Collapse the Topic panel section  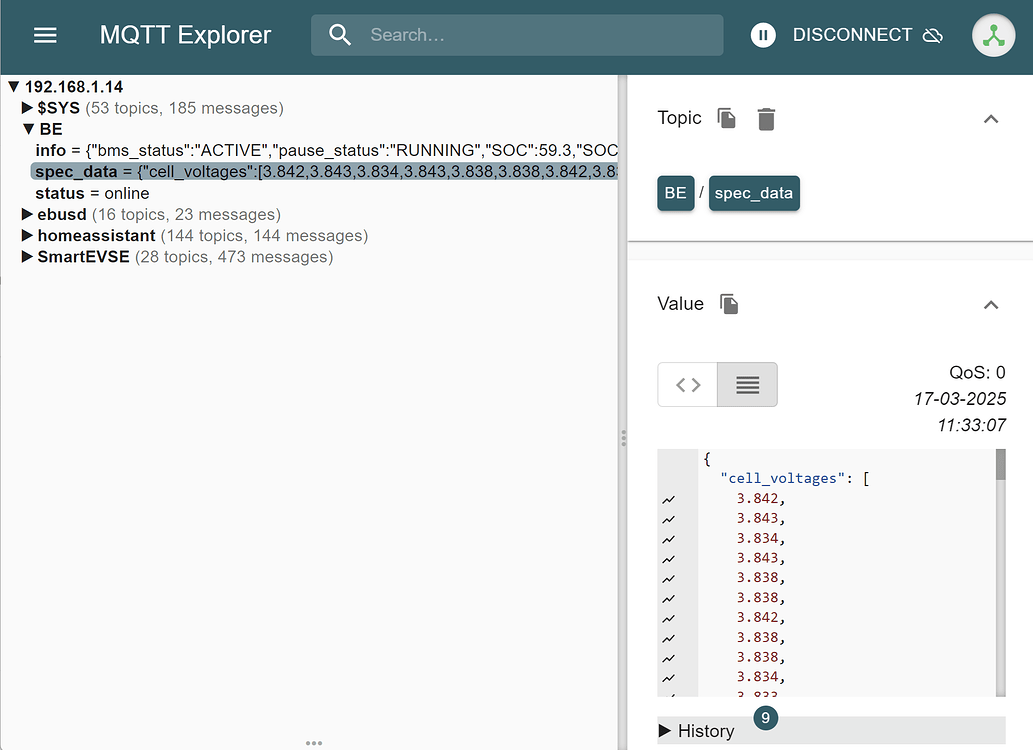(x=990, y=119)
